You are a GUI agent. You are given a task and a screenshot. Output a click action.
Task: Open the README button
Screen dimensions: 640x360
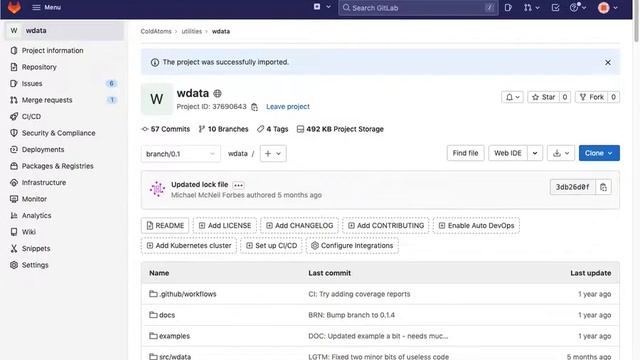click(165, 225)
